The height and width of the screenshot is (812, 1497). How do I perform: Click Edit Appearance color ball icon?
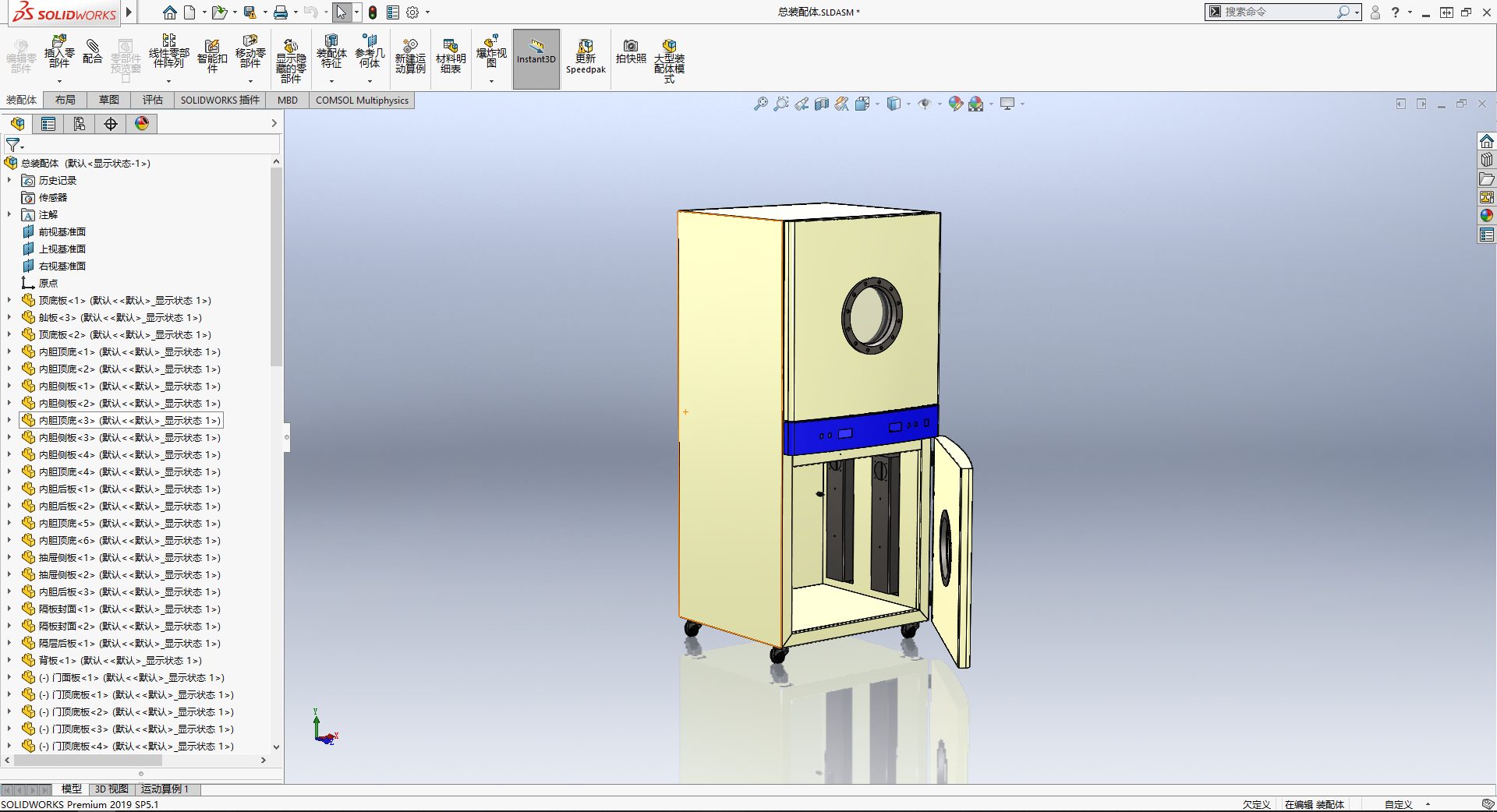tap(955, 104)
